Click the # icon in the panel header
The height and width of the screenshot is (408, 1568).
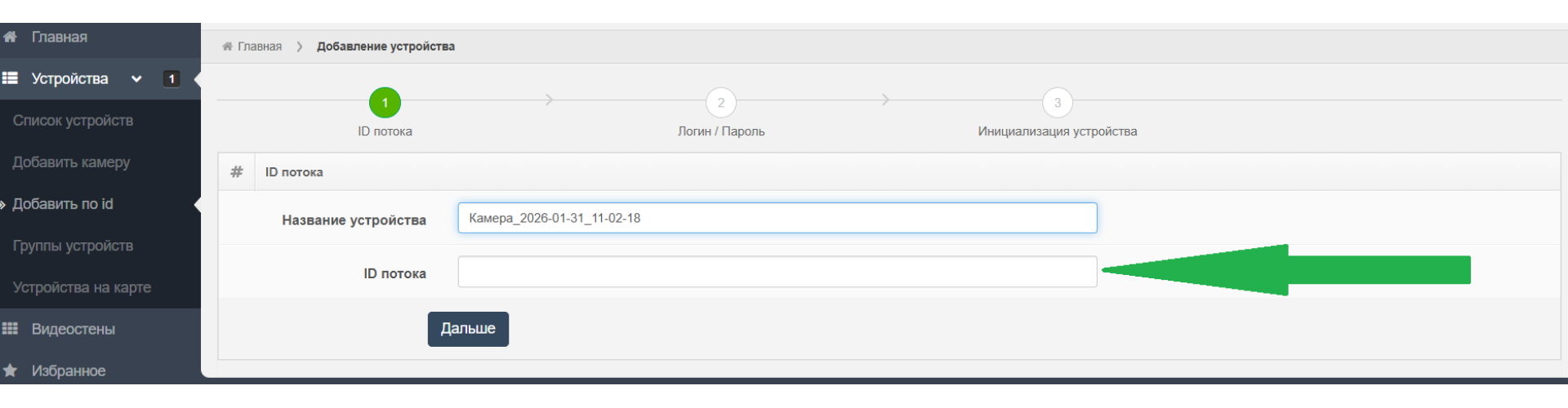pyautogui.click(x=237, y=171)
